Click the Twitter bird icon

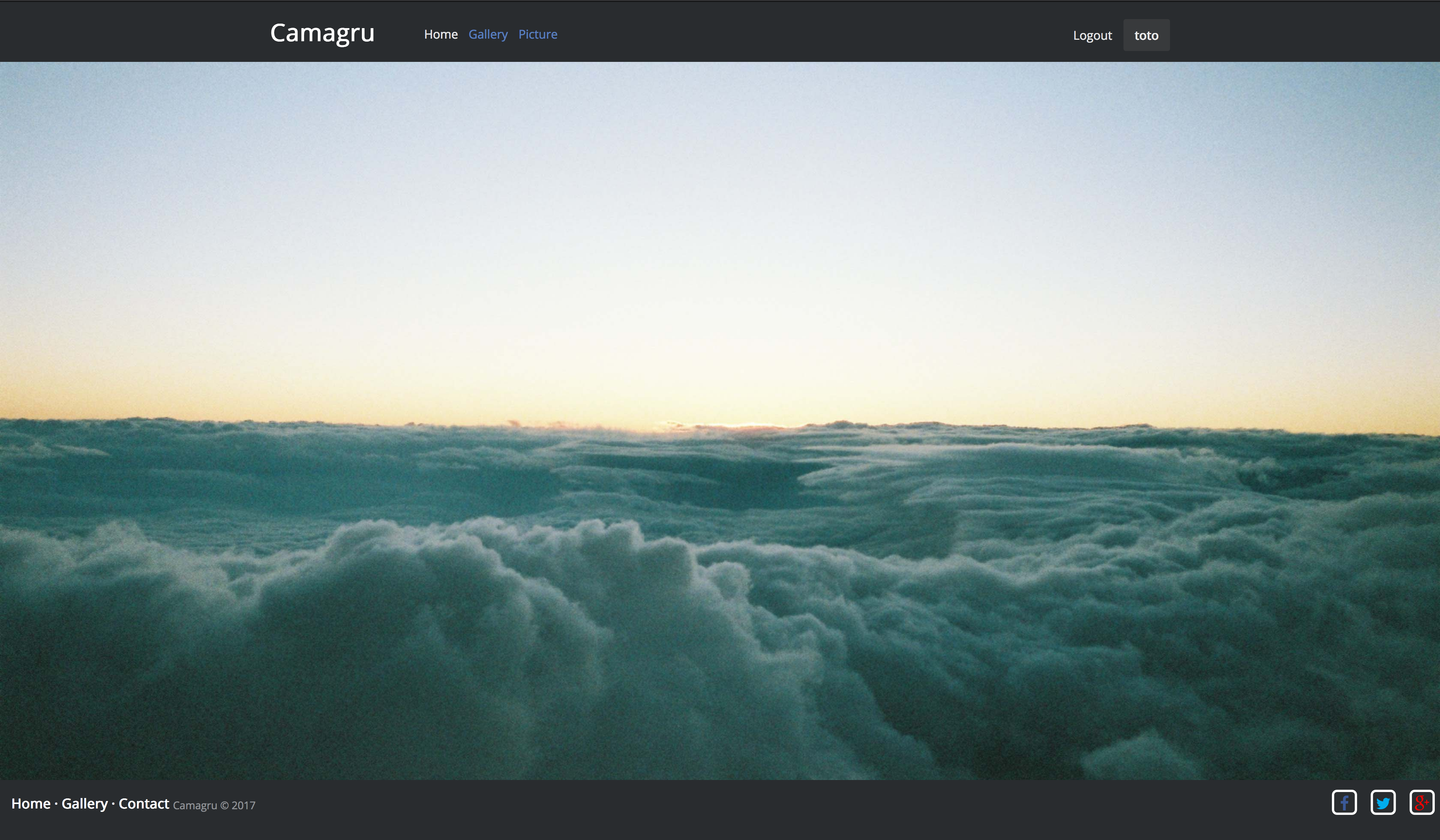[x=1383, y=803]
